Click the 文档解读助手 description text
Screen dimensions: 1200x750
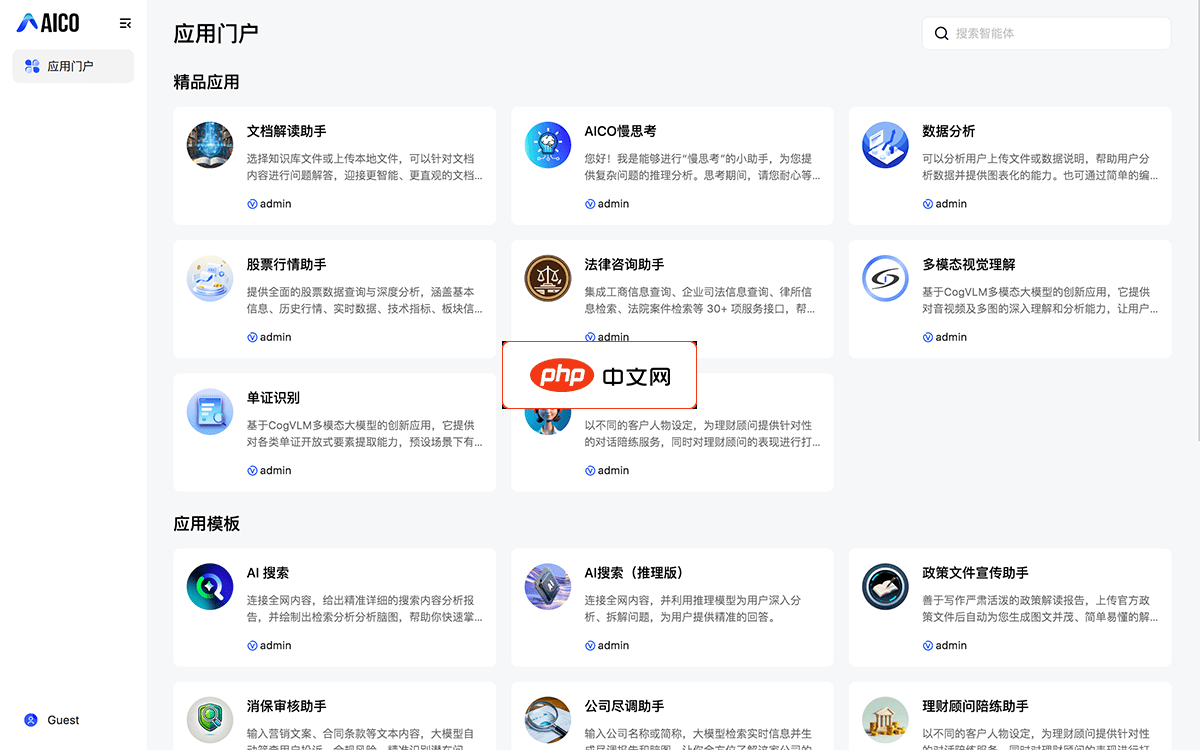[365, 167]
